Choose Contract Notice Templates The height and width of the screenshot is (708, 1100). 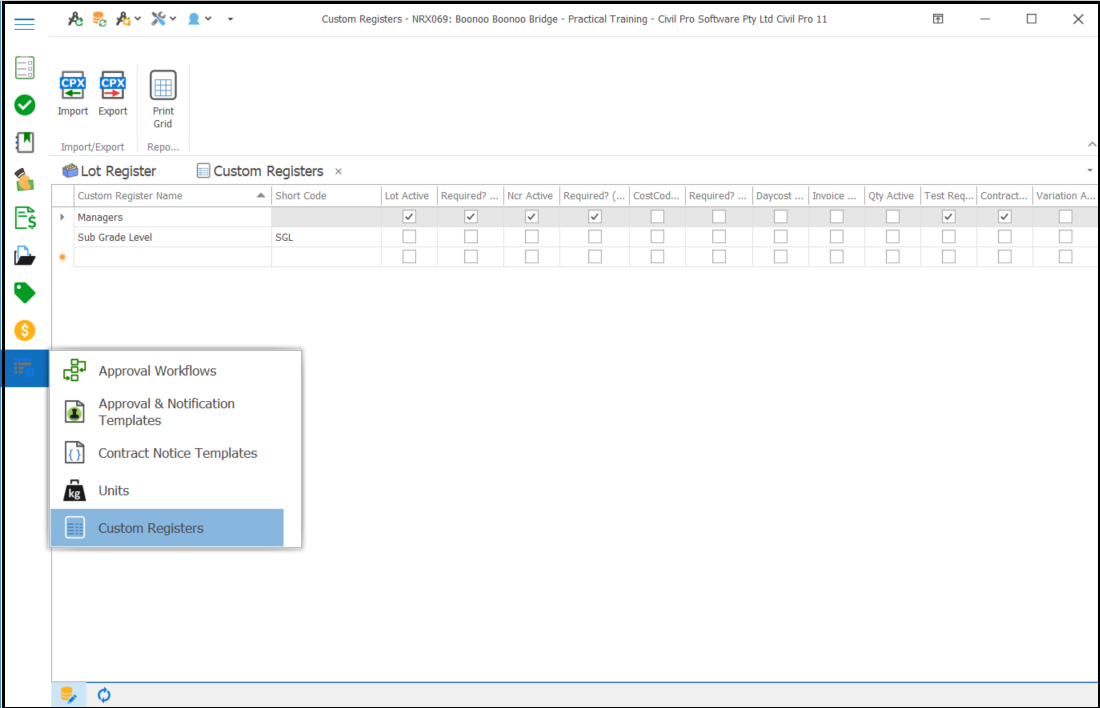[178, 452]
